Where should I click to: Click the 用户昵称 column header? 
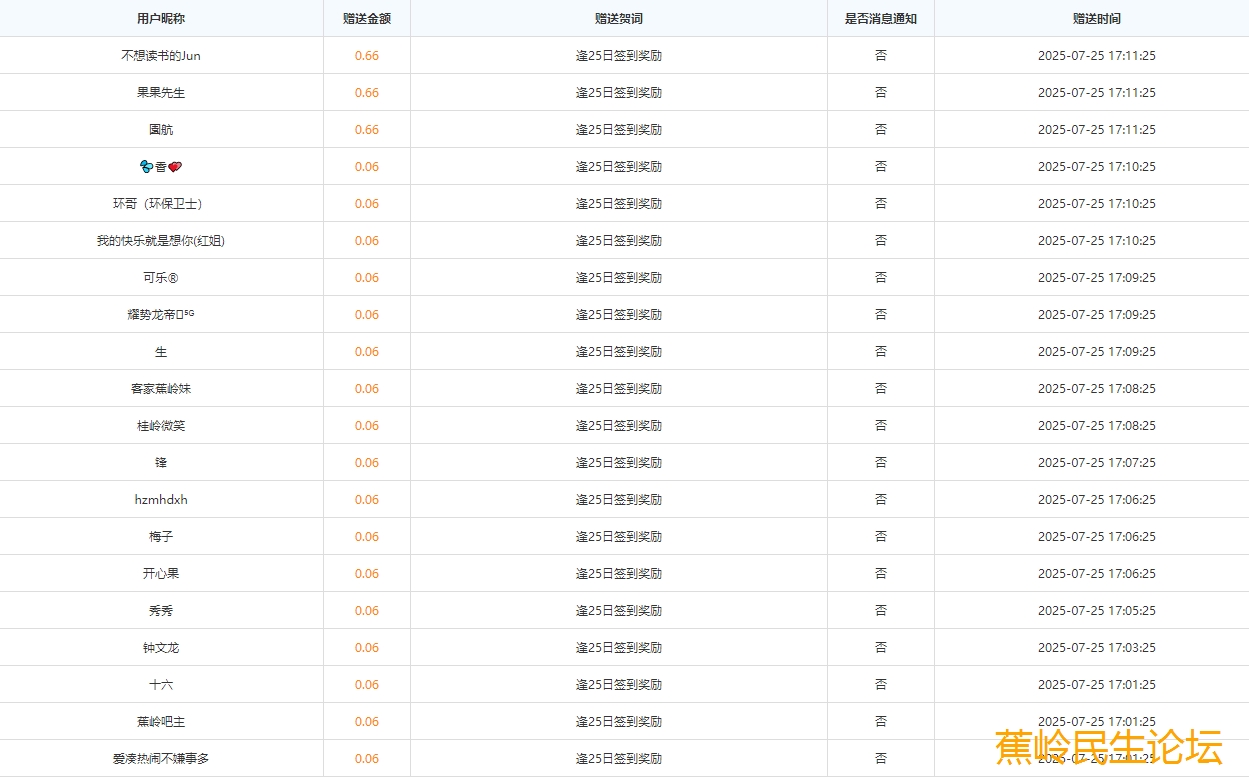coord(161,19)
